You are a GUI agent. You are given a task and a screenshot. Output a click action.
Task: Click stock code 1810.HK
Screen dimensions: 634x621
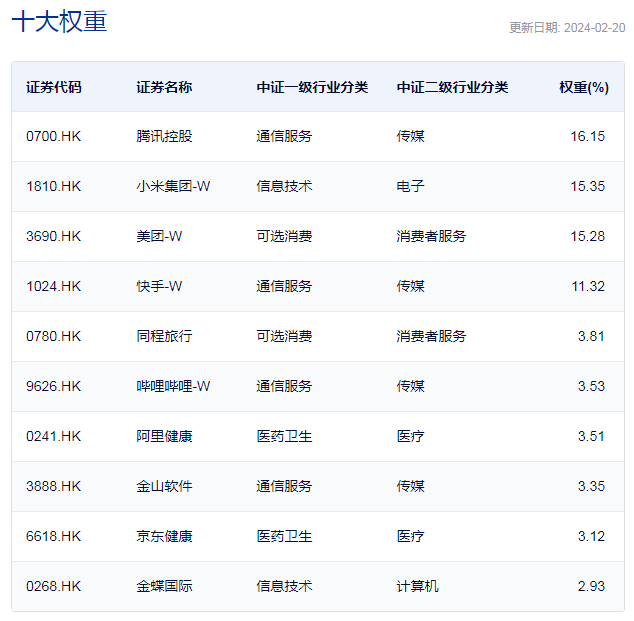(53, 186)
